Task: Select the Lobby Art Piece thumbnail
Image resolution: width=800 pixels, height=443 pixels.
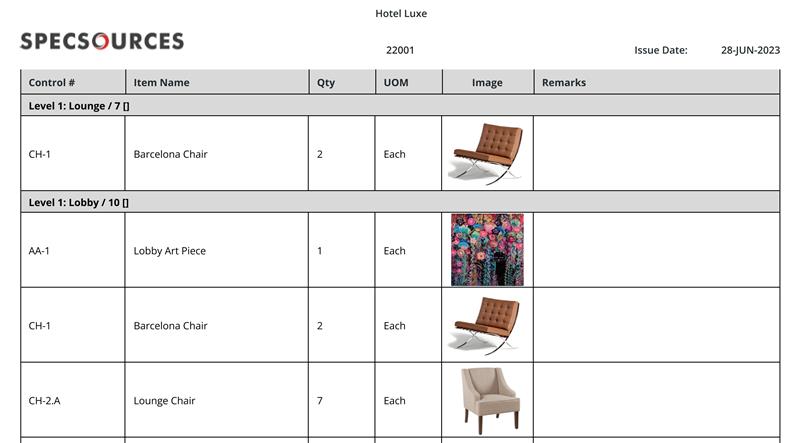Action: point(487,250)
